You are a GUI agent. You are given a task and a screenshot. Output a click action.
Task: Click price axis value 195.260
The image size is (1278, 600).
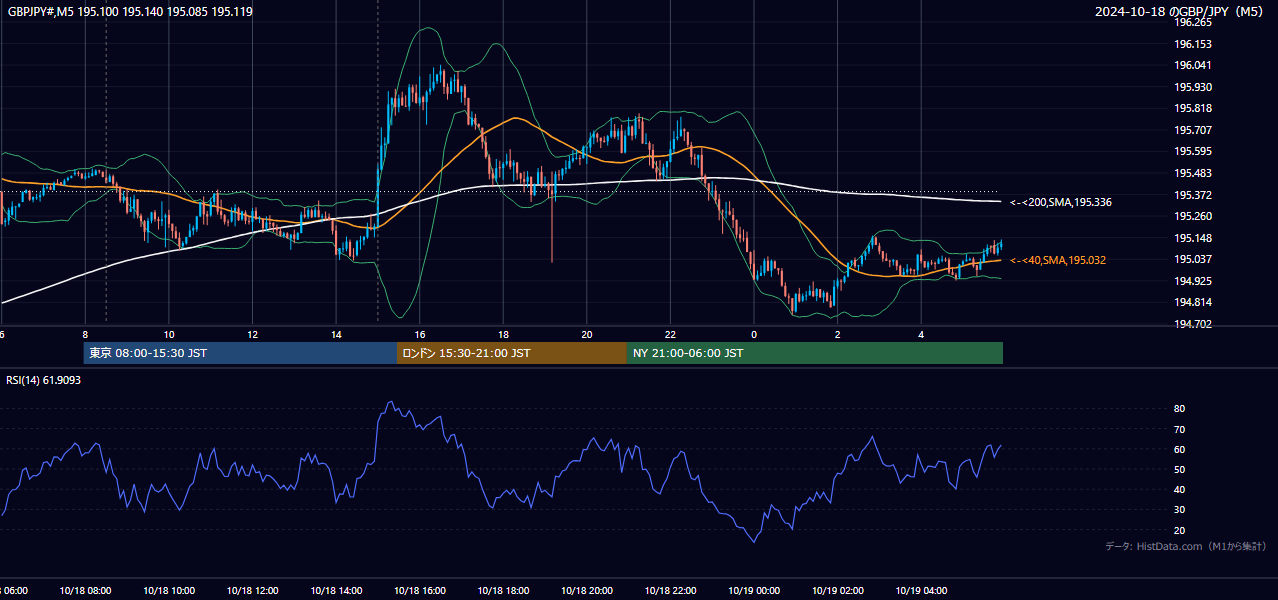(x=1192, y=216)
